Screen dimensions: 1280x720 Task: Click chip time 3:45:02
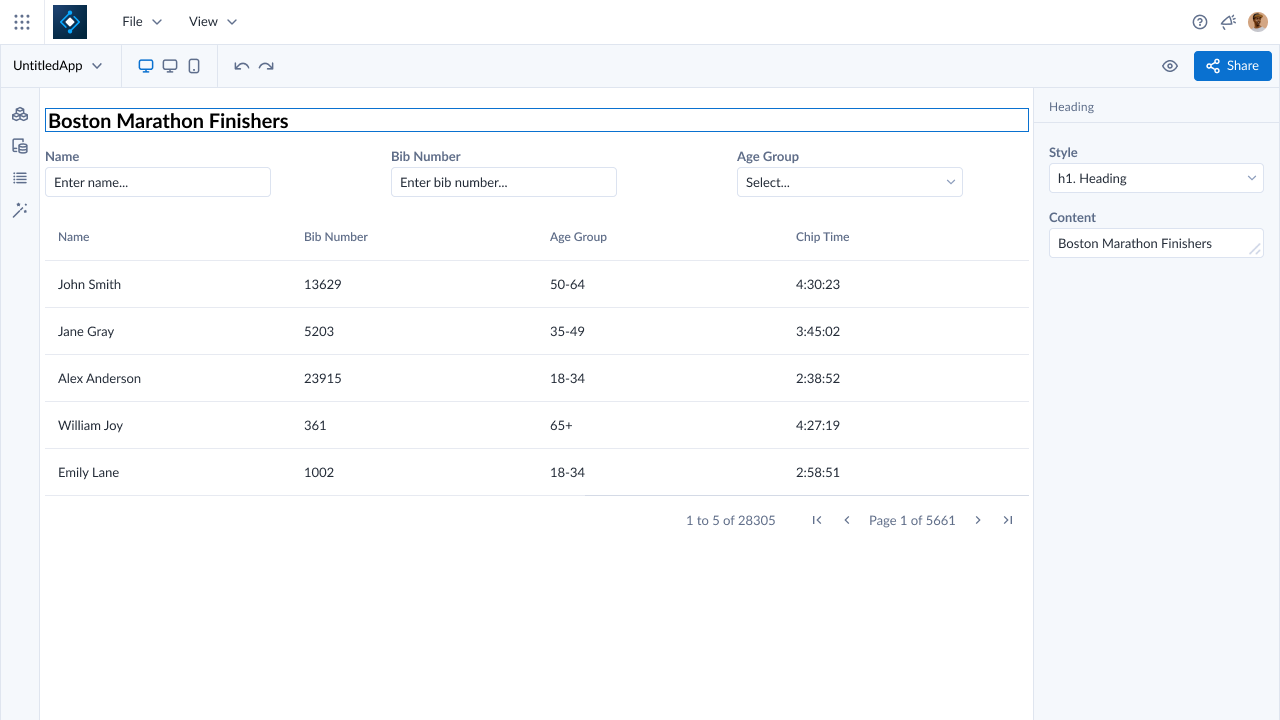[818, 331]
